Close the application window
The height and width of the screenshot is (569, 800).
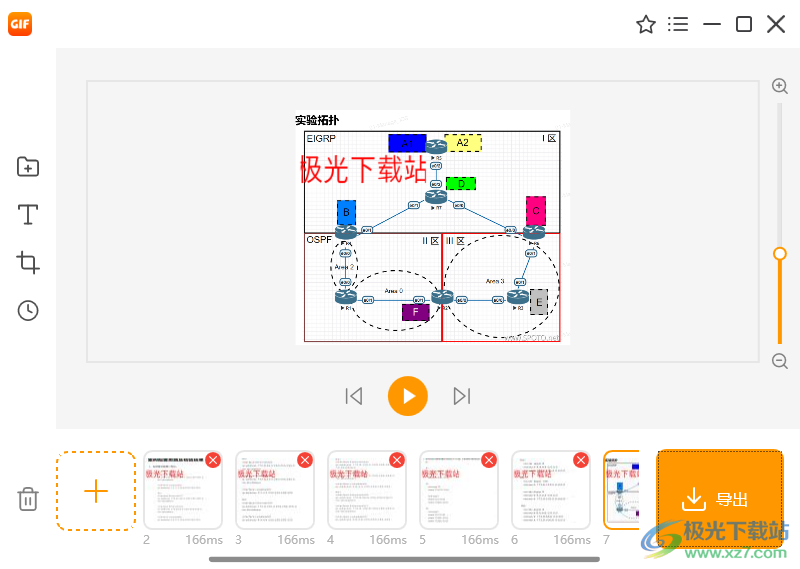click(776, 24)
